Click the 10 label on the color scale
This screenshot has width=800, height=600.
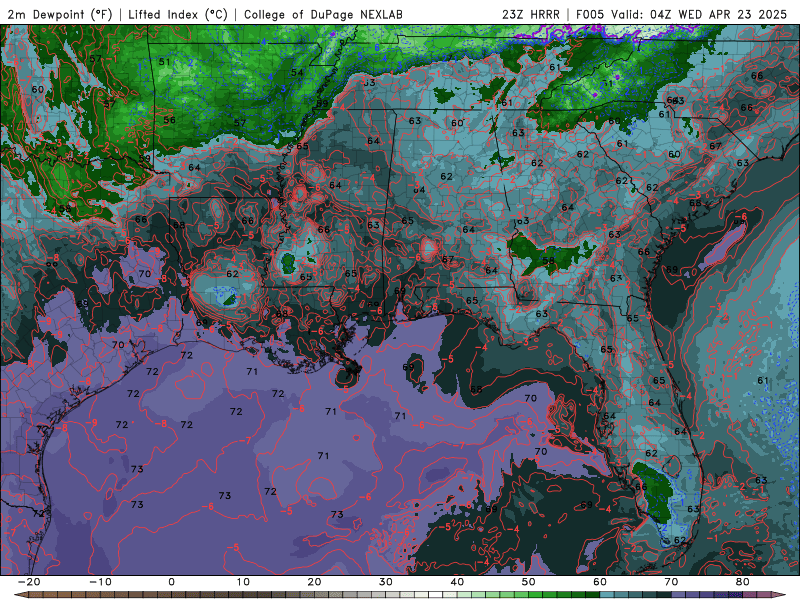click(243, 582)
